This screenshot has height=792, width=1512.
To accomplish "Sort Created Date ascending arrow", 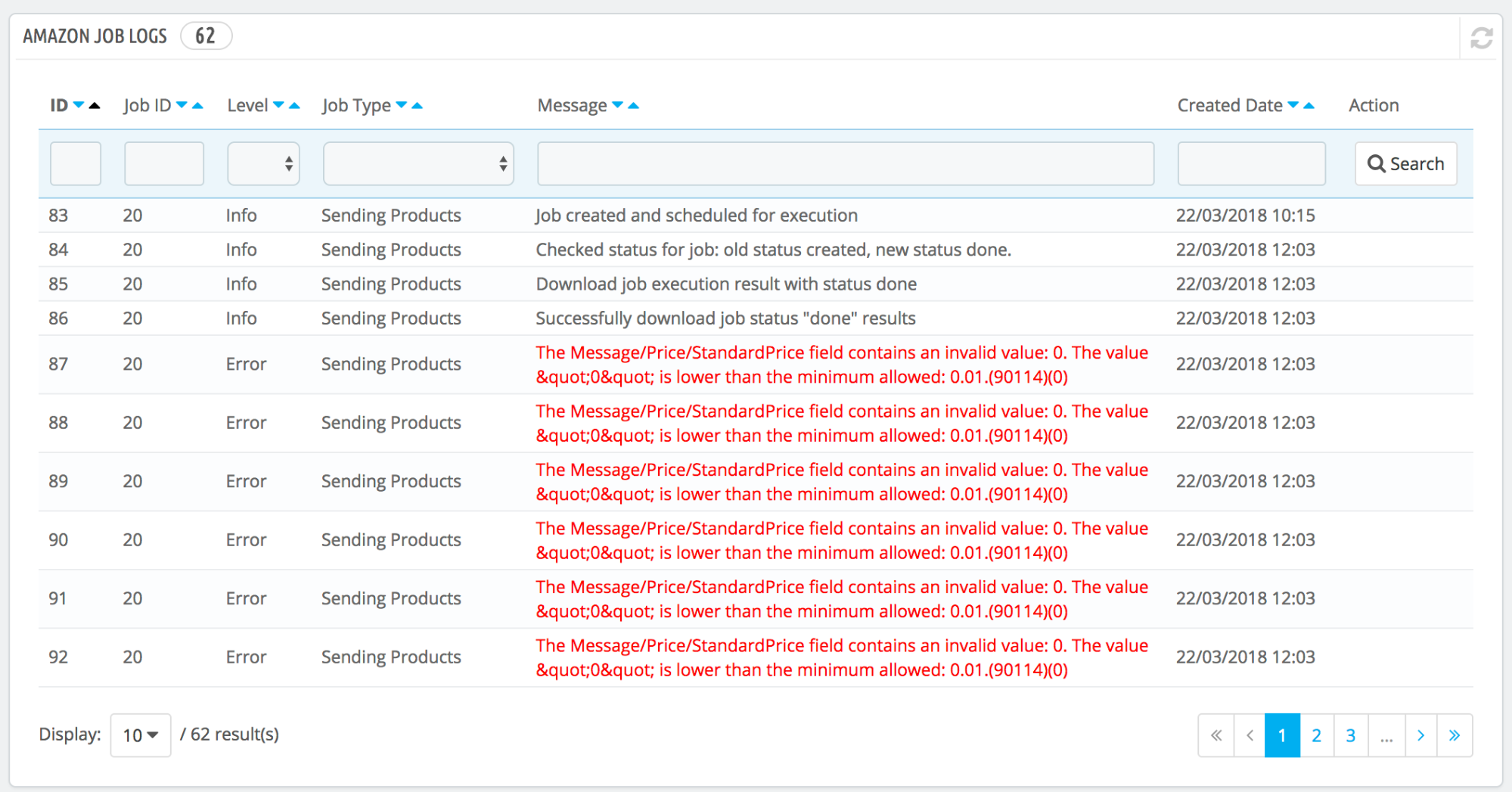I will click(x=1309, y=105).
